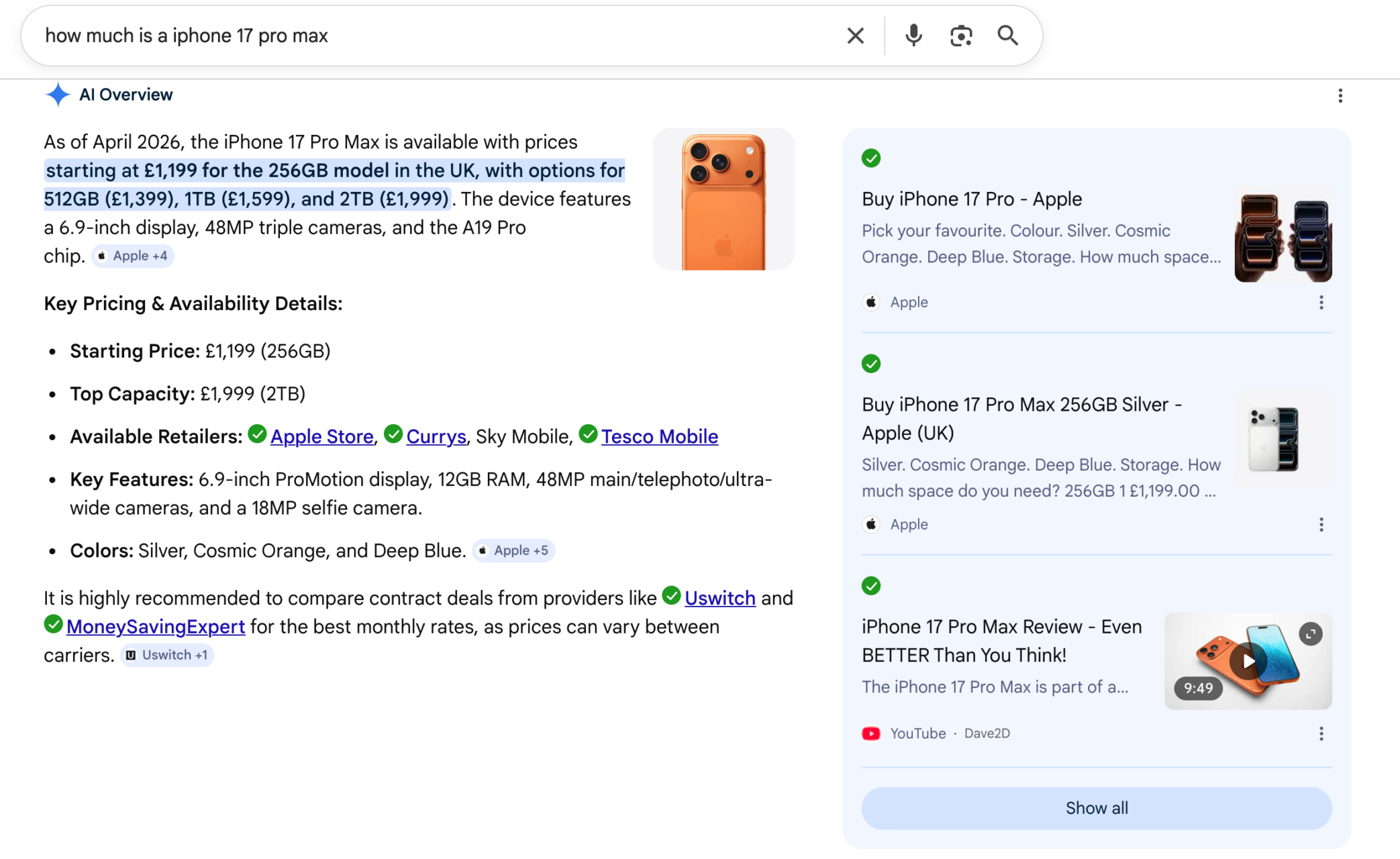This screenshot has height=859, width=1400.
Task: Click the Sky Mobile retailer text
Action: coord(522,437)
